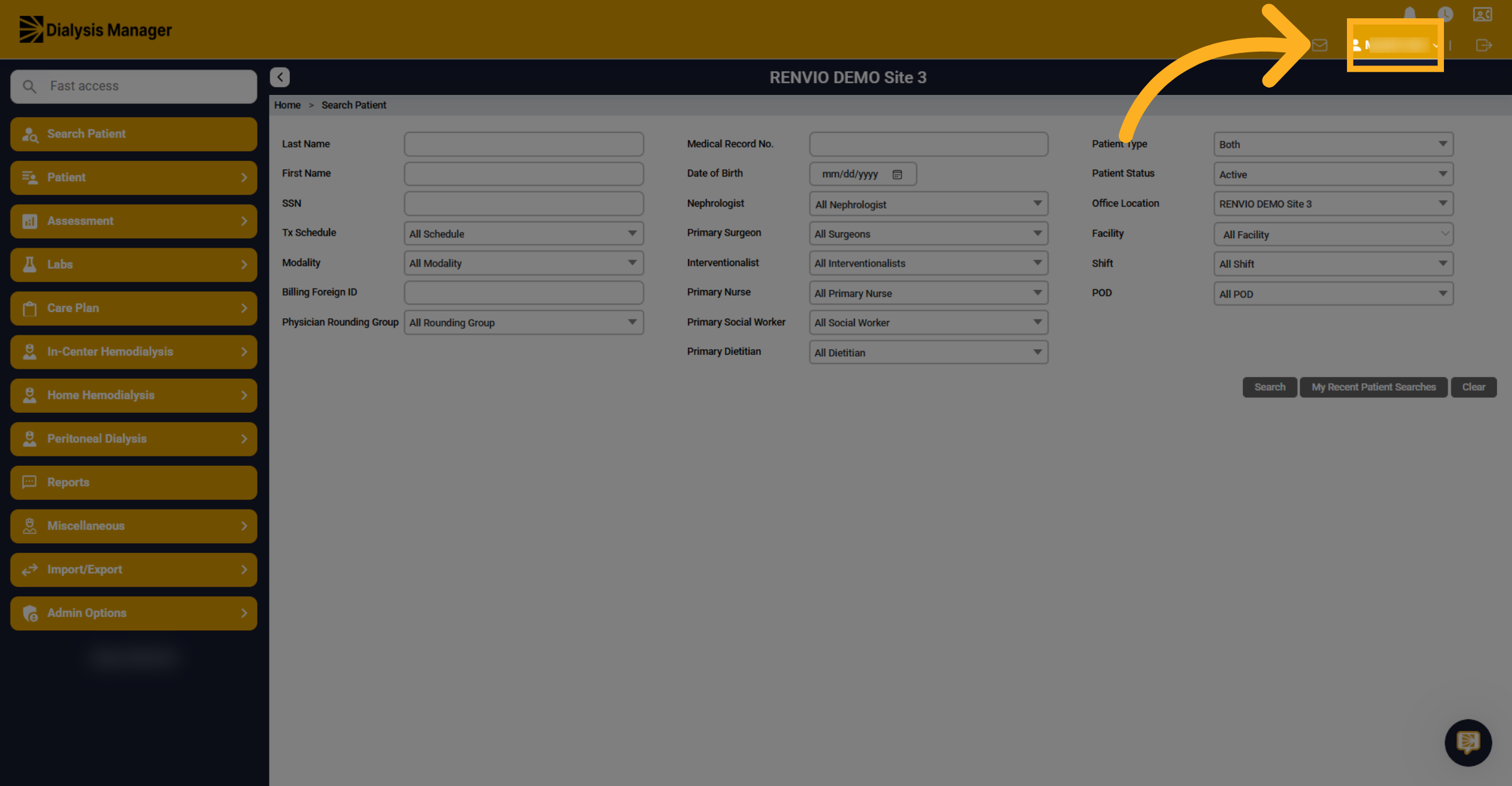Screen dimensions: 1512x786
Task: Expand the Admin Options menu
Action: tap(134, 613)
